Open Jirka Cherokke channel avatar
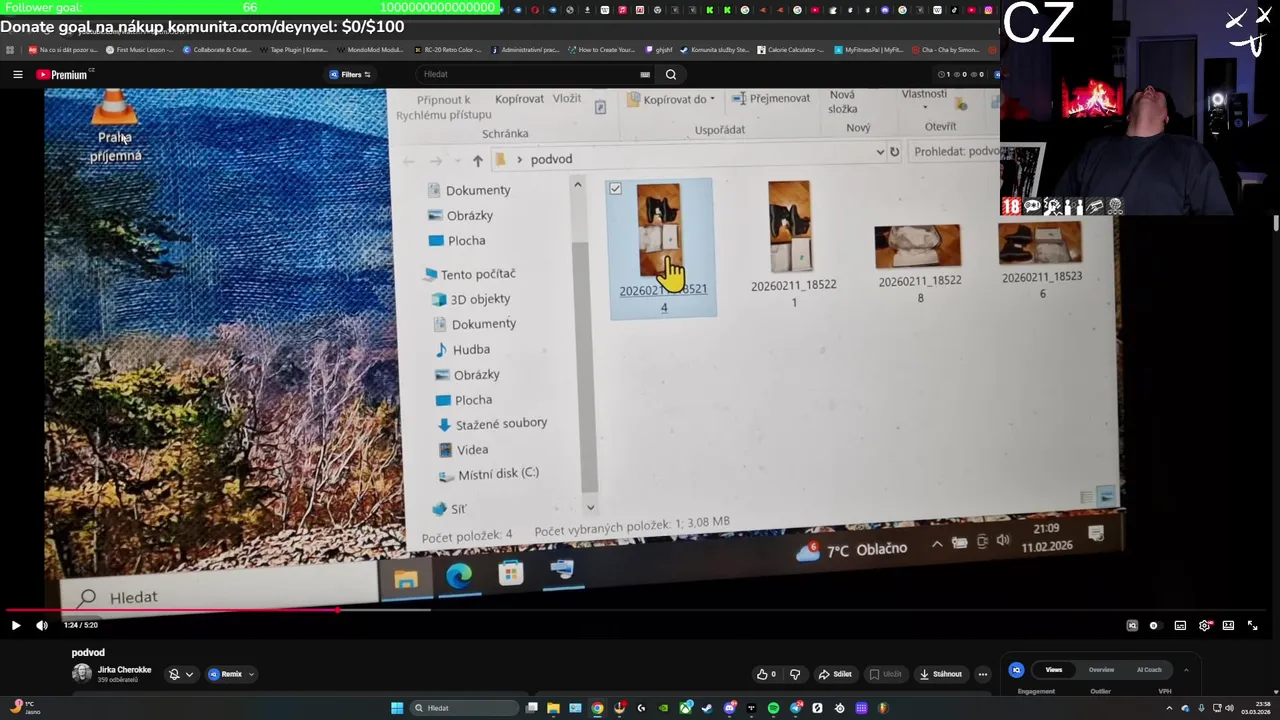The height and width of the screenshot is (720, 1280). 81,674
